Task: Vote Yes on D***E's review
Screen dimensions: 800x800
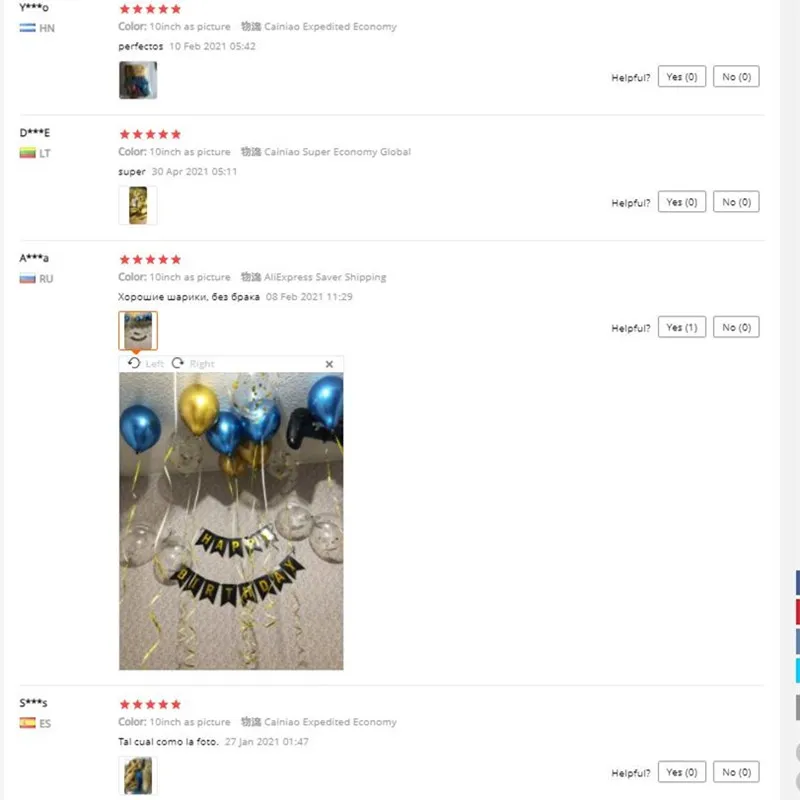Action: pos(682,202)
